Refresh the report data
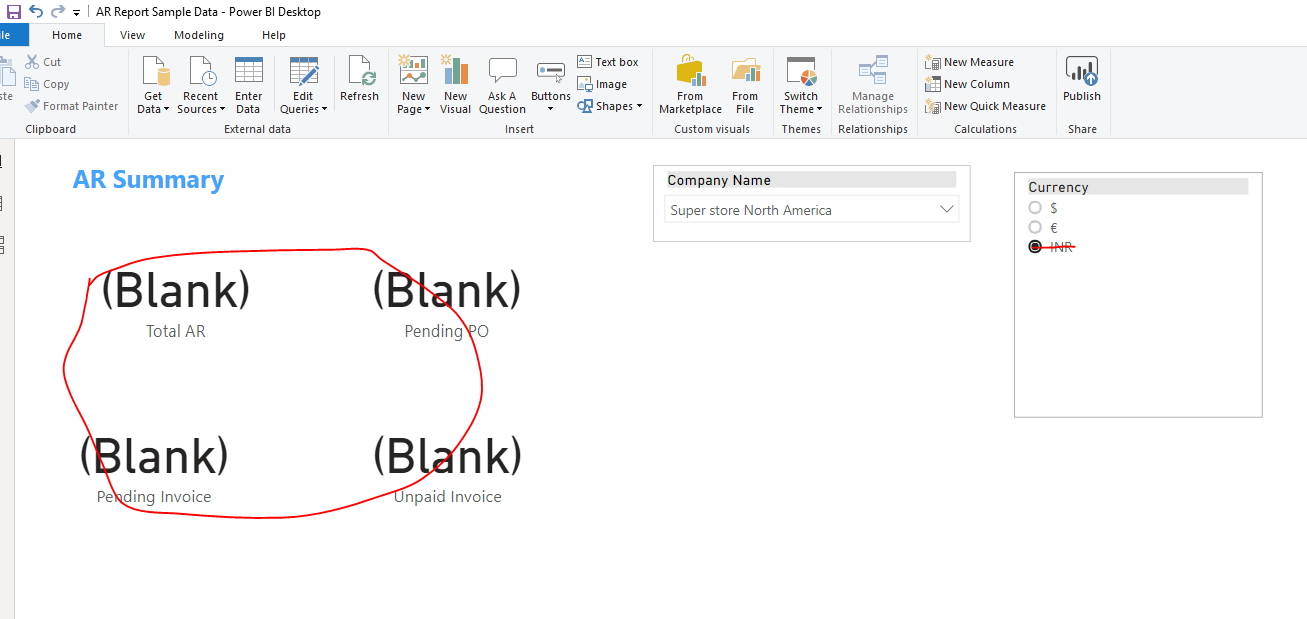Screen dimensions: 1307x619 click(359, 79)
